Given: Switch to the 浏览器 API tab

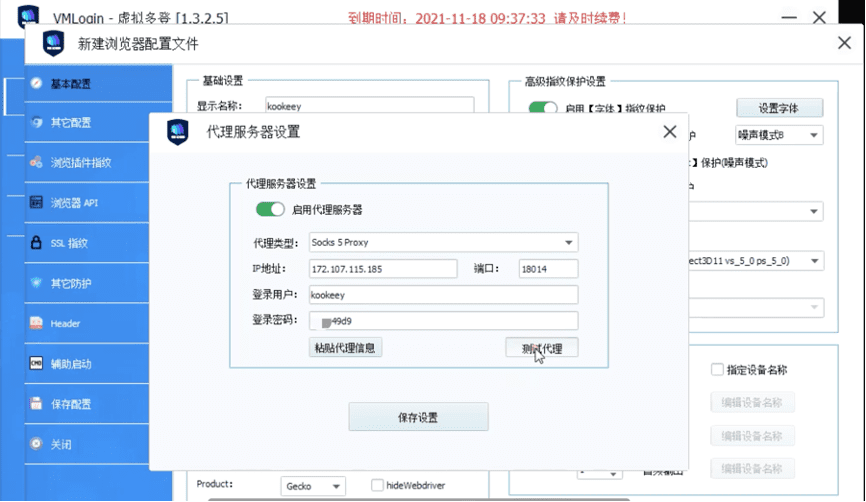Looking at the screenshot, I should (x=87, y=203).
